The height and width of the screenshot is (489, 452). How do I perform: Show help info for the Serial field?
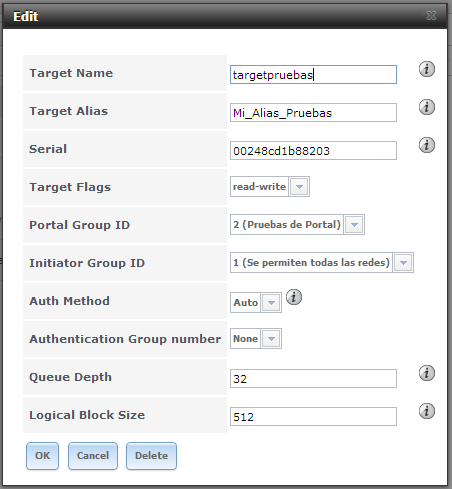[427, 145]
